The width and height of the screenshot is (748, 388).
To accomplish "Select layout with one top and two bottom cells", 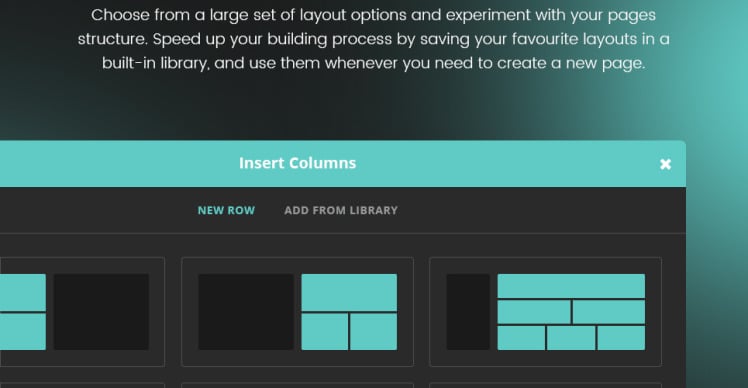I will pos(297,312).
